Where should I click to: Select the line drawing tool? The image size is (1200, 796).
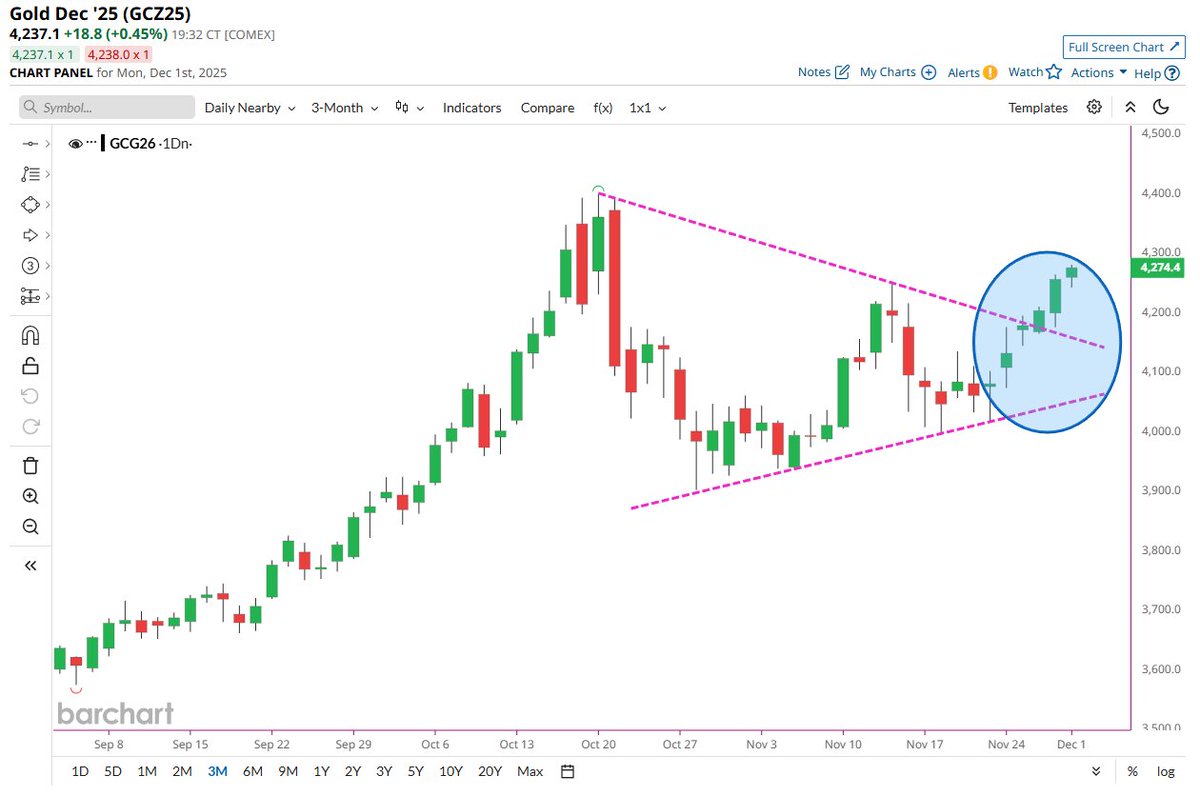point(30,144)
